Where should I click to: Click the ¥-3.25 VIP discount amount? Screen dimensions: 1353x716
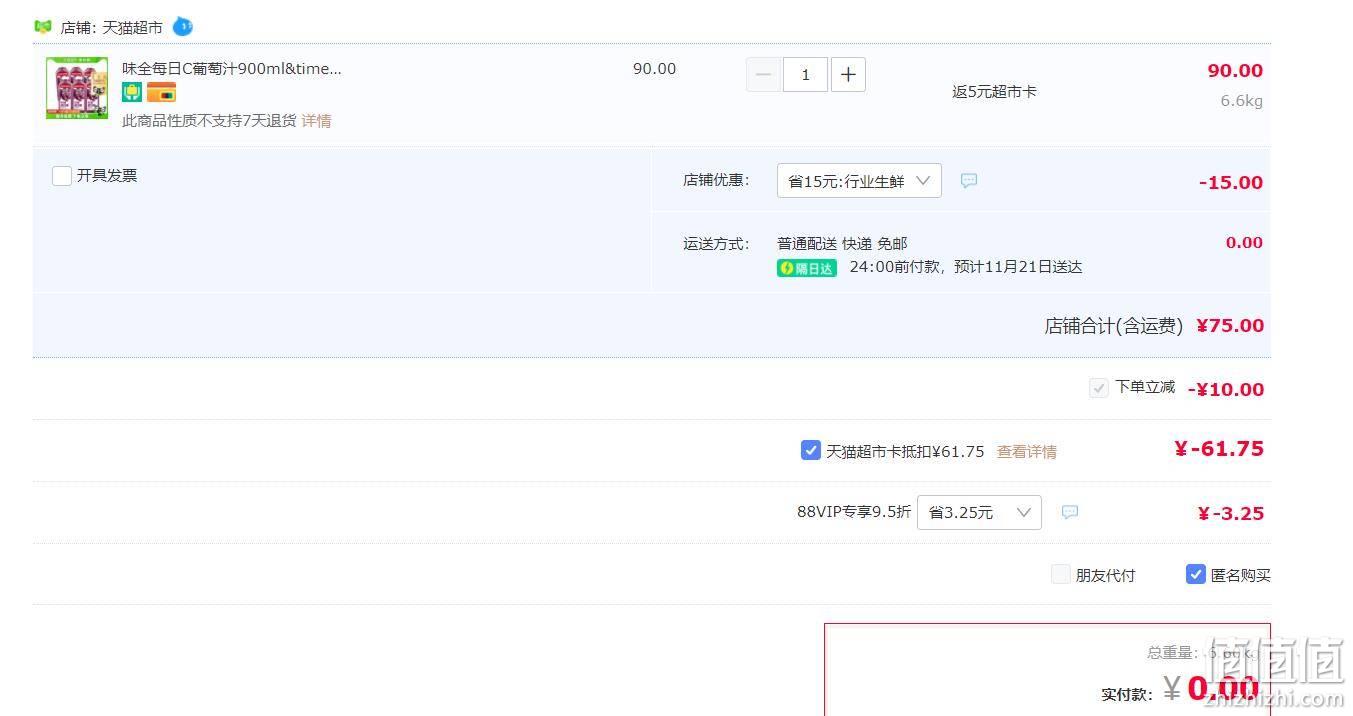click(1231, 513)
